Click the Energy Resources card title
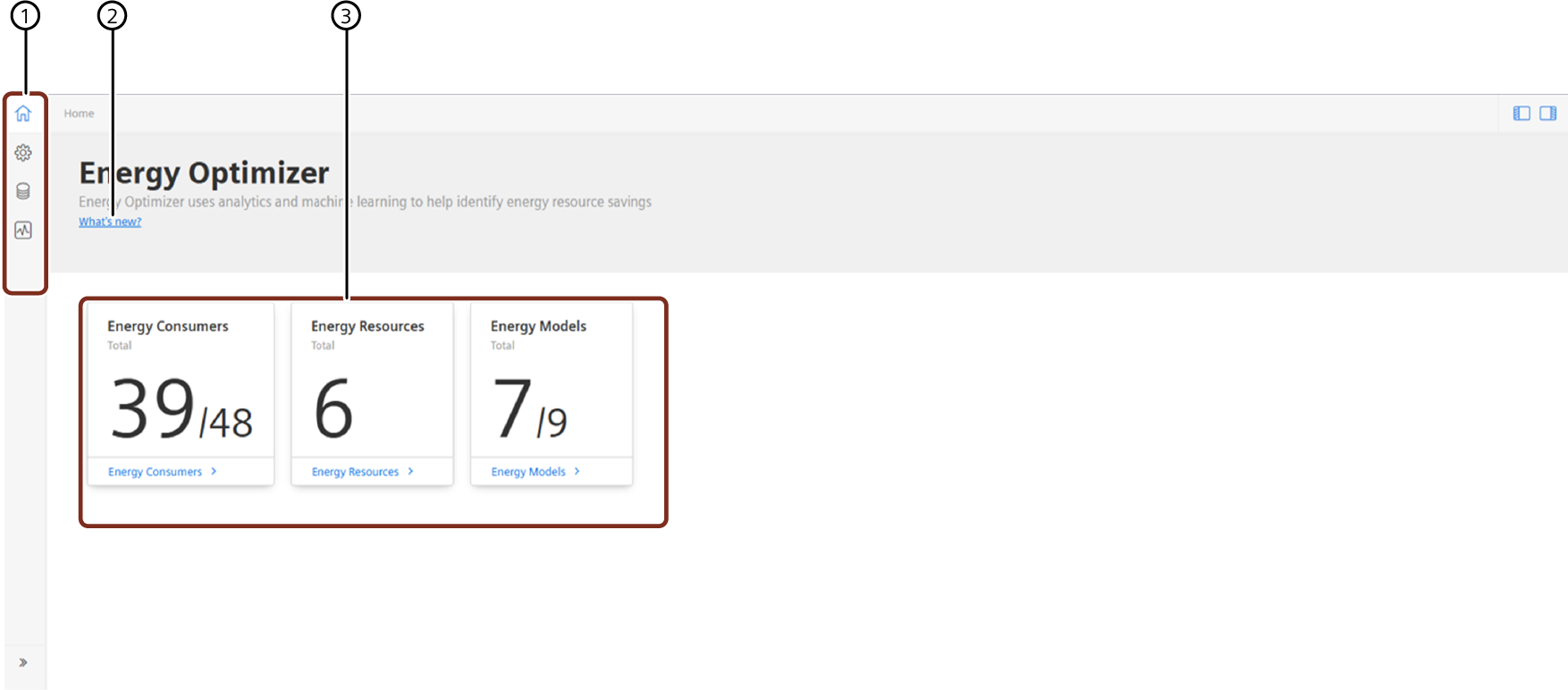The height and width of the screenshot is (690, 1568). click(x=367, y=326)
